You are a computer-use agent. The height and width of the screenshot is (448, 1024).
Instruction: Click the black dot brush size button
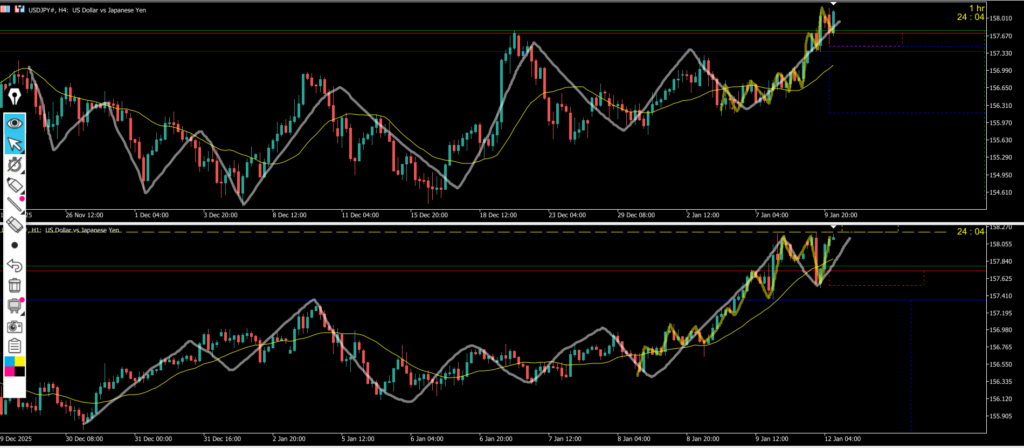click(14, 244)
